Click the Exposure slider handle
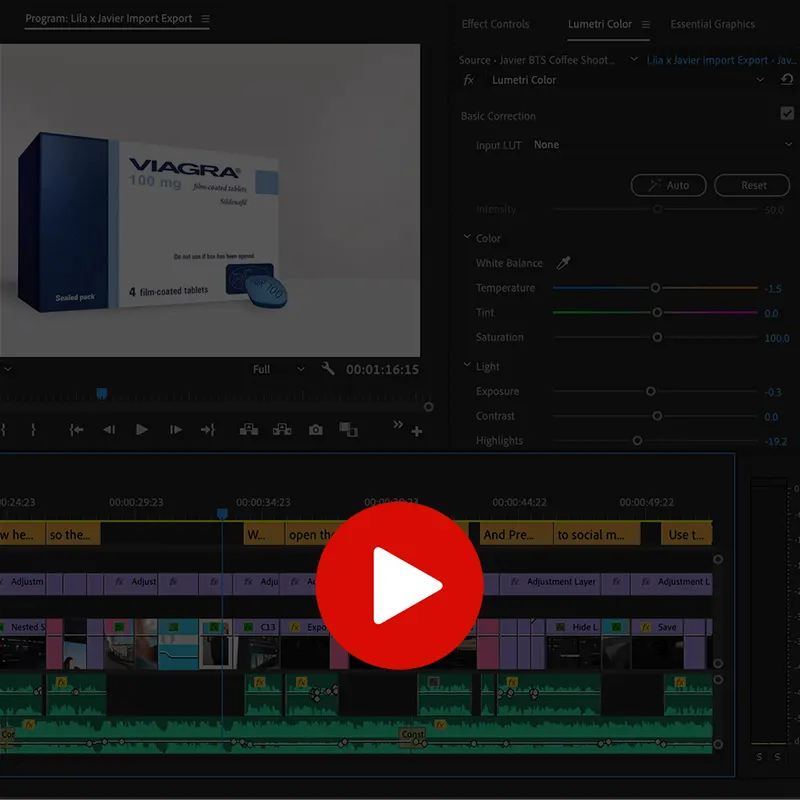 pyautogui.click(x=651, y=391)
